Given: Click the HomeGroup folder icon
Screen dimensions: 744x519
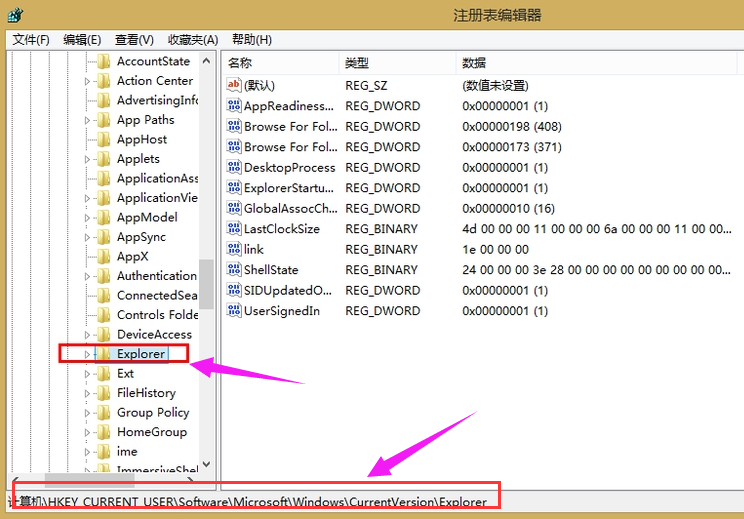Looking at the screenshot, I should click(104, 432).
